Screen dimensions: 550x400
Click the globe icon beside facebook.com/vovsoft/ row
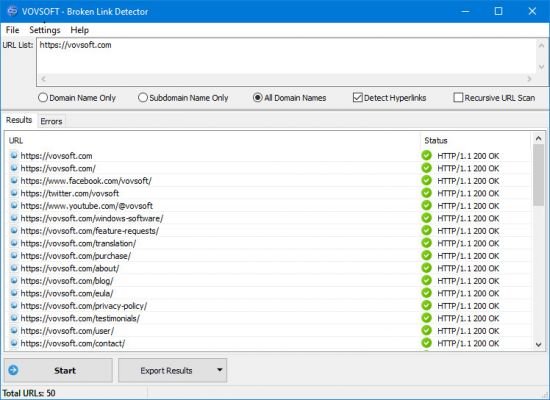pos(14,180)
